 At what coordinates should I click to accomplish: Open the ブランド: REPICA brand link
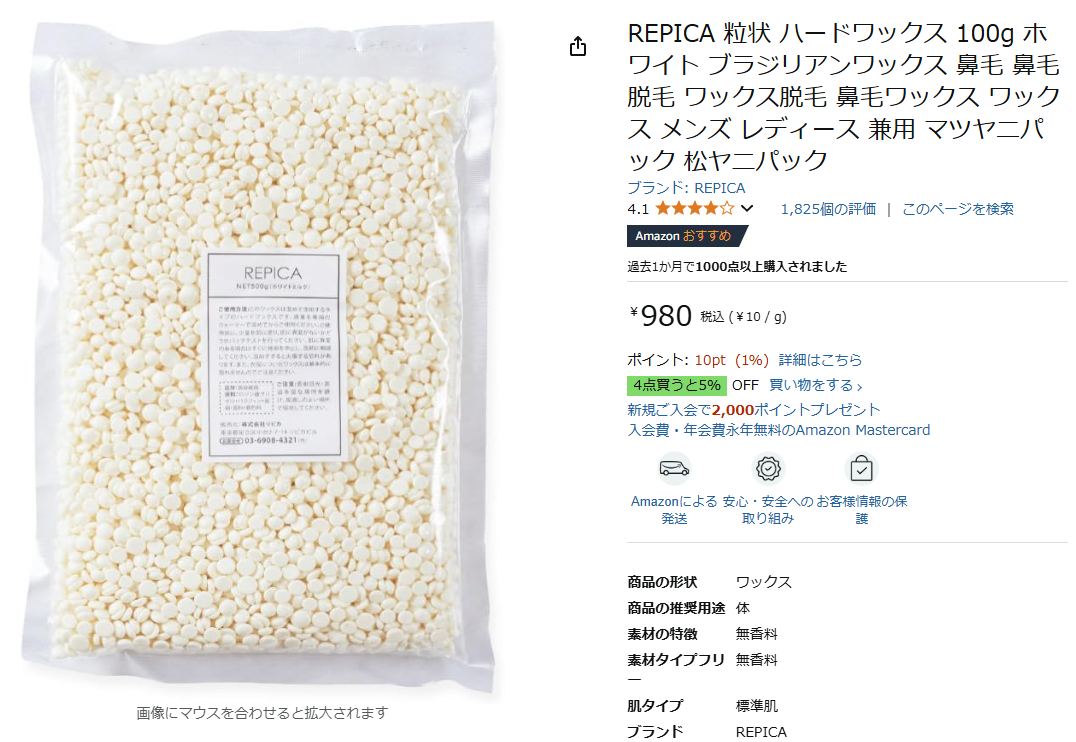[x=686, y=187]
